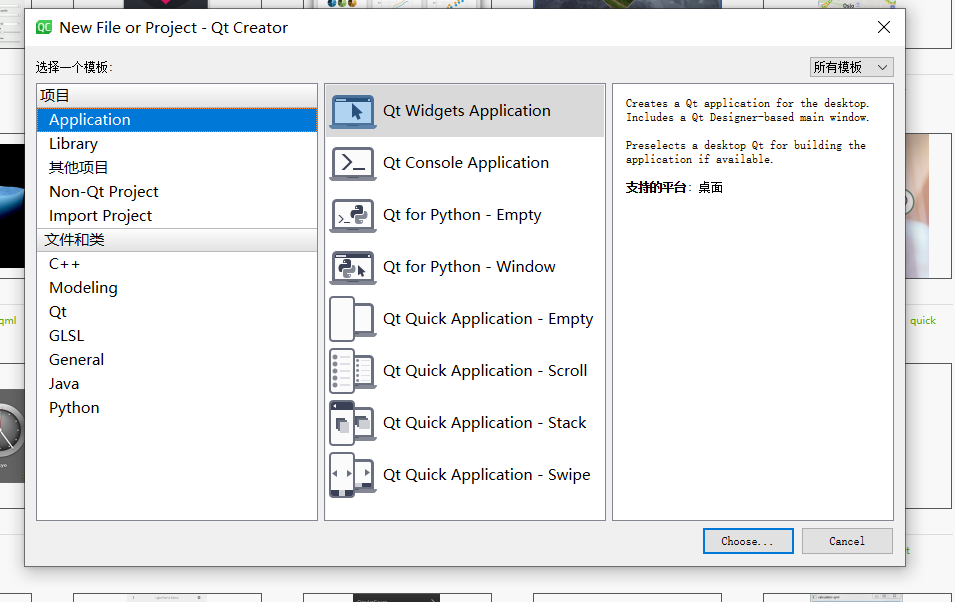Select the Qt Console Application terminal icon
The image size is (955, 602).
point(353,163)
